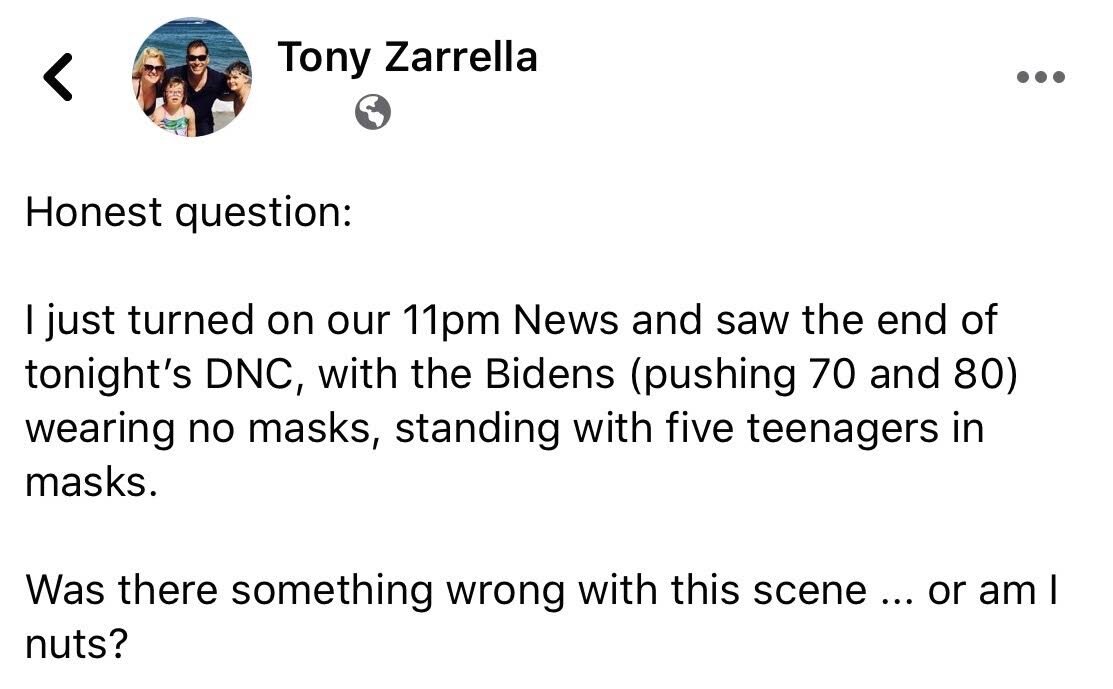Go back using the left chevron arrow
The height and width of the screenshot is (689, 1113).
(x=58, y=77)
